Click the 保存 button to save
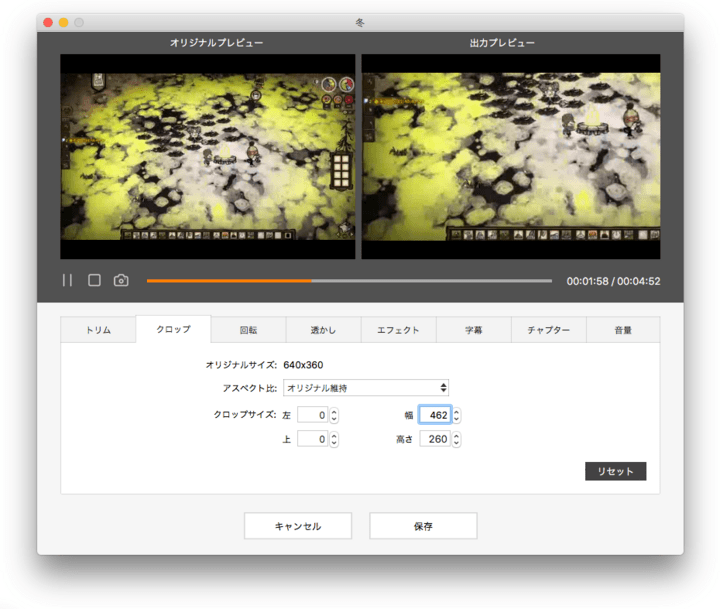 pyautogui.click(x=422, y=526)
